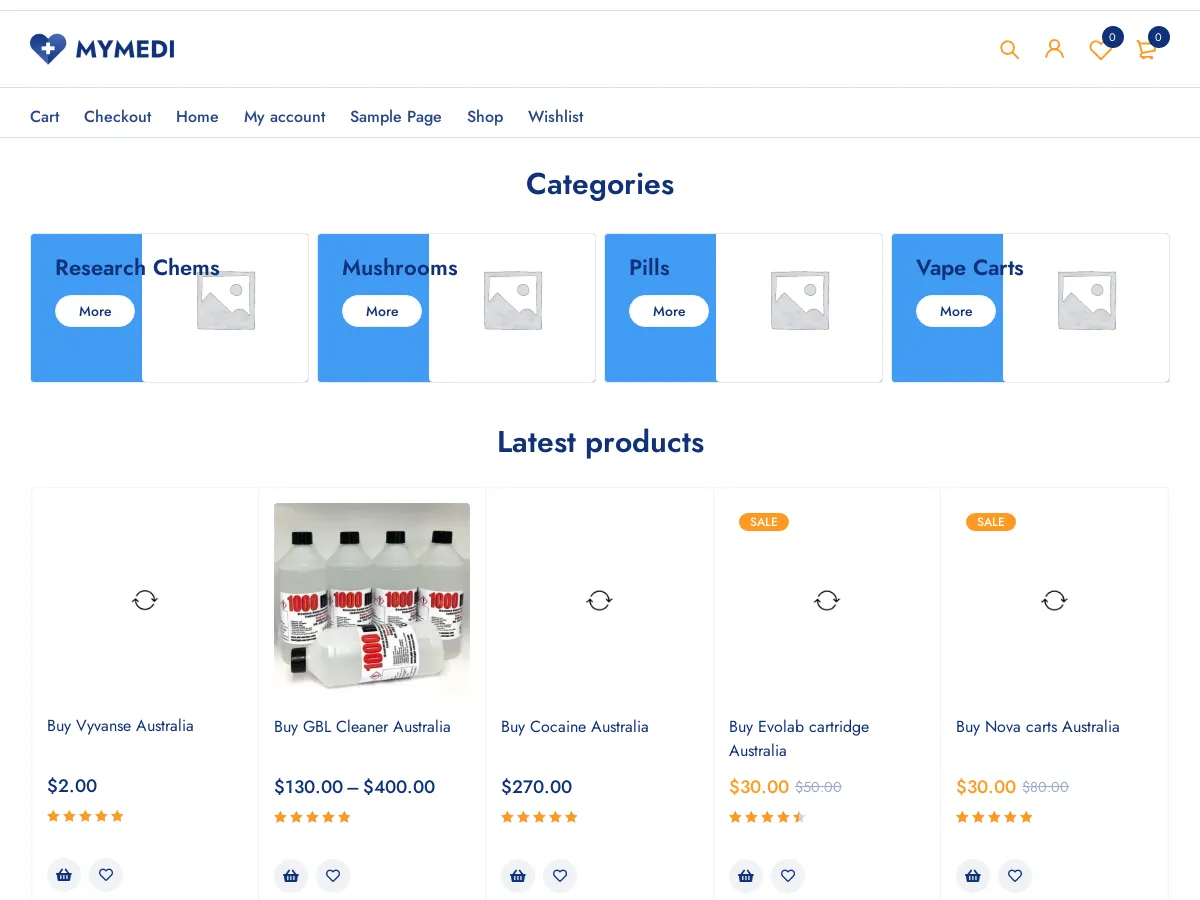Go to Shop in the navigation menu

coord(485,117)
